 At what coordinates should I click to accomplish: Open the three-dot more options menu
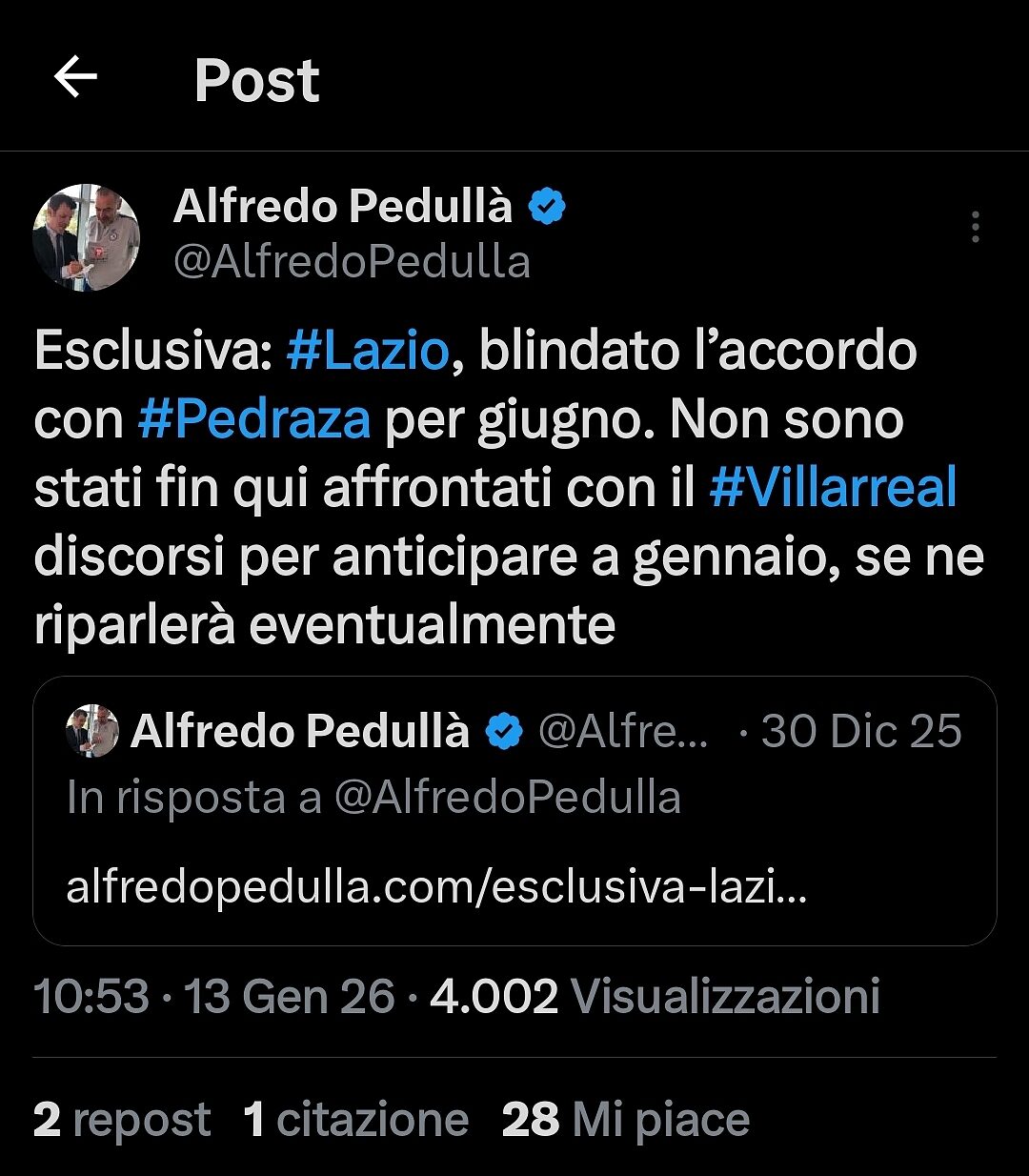click(x=975, y=227)
